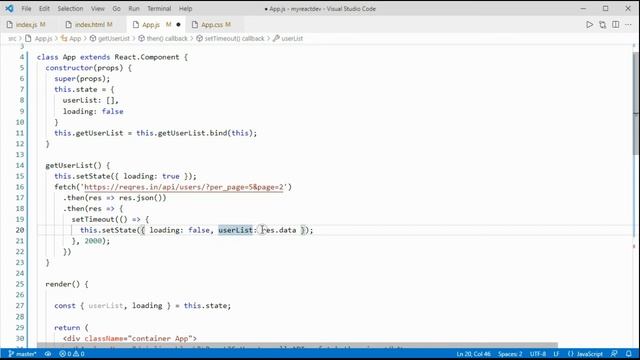
Task: Click React.Component on line 4
Action: point(147,57)
